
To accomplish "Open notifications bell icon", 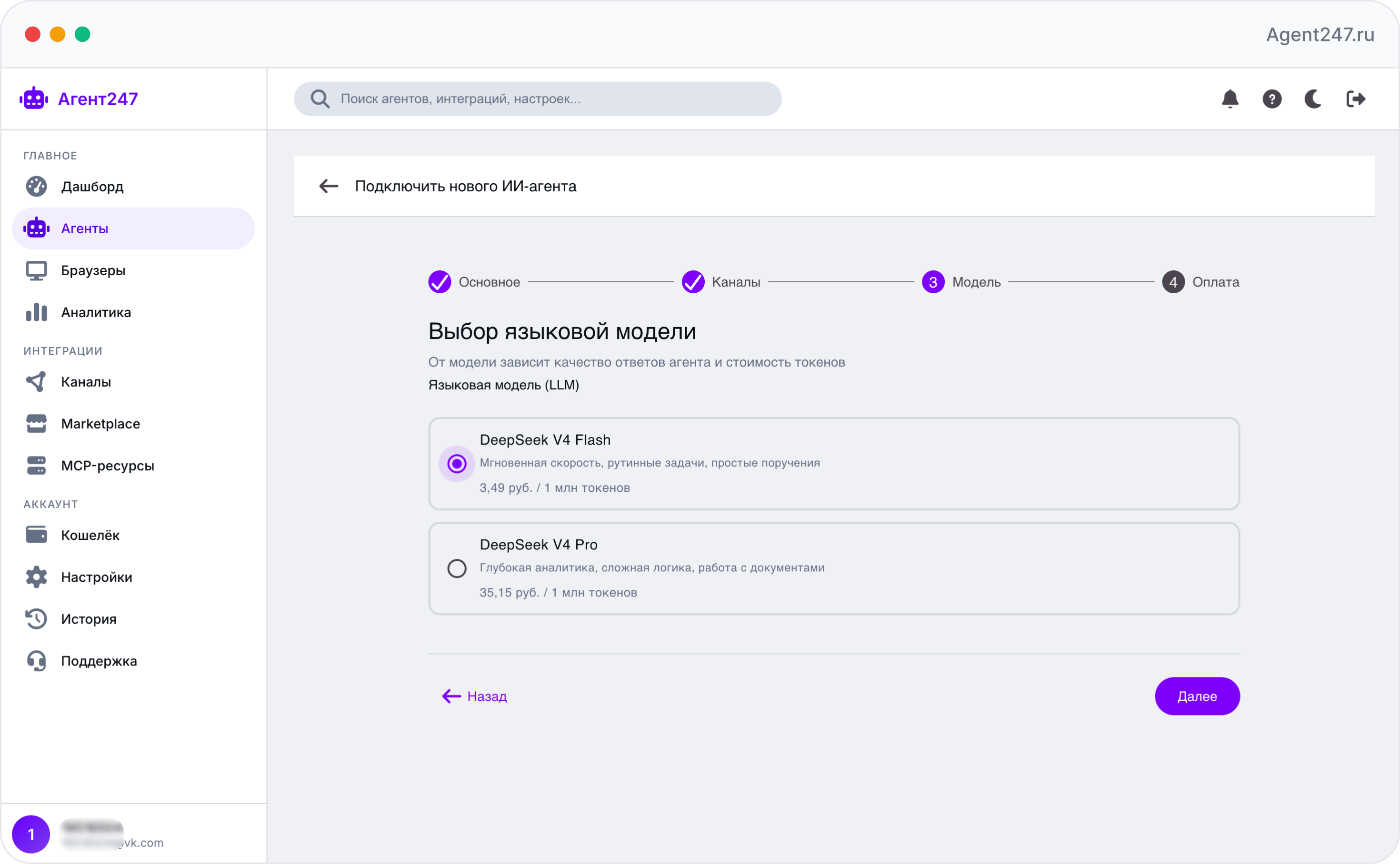I will [1230, 99].
